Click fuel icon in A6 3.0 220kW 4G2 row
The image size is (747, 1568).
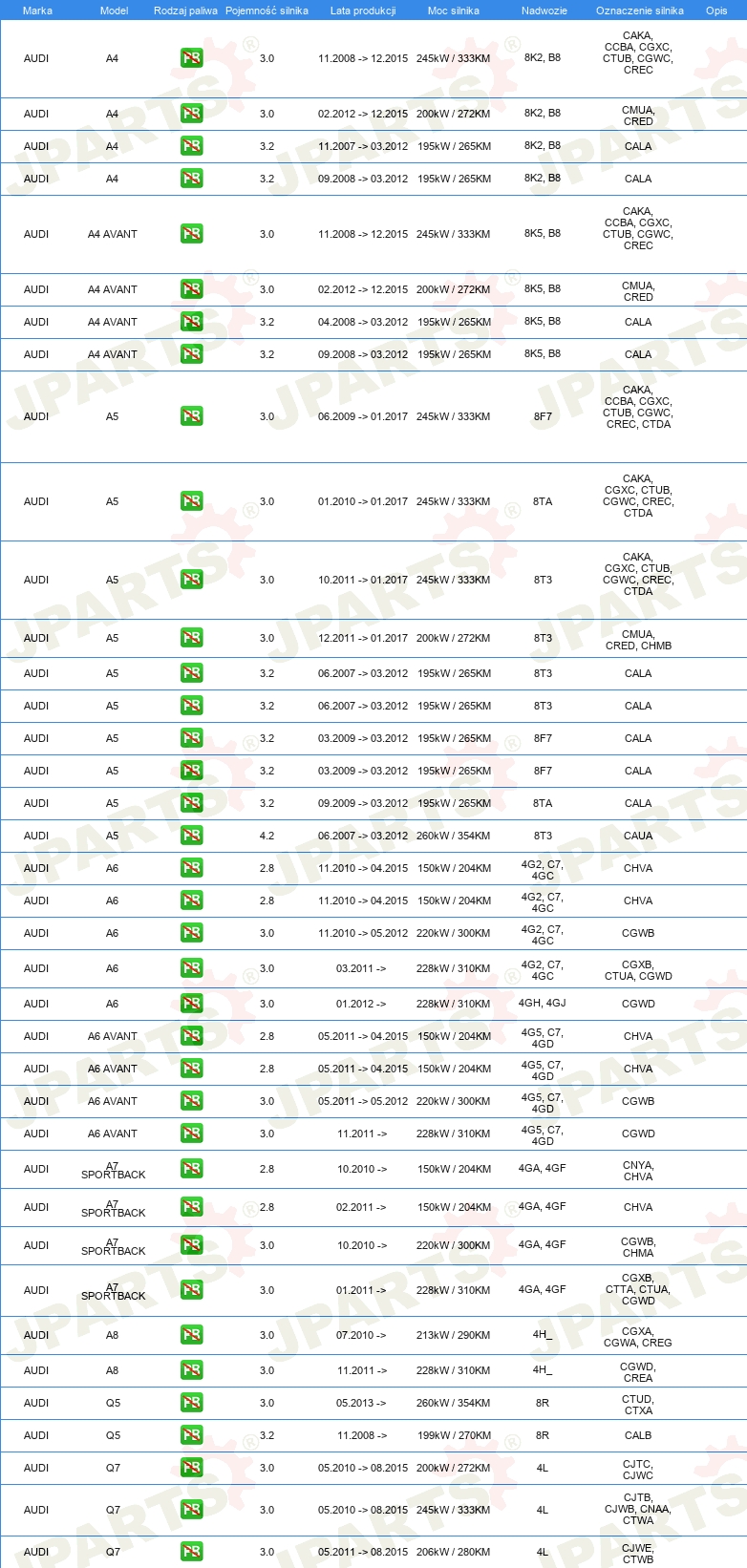tap(191, 933)
